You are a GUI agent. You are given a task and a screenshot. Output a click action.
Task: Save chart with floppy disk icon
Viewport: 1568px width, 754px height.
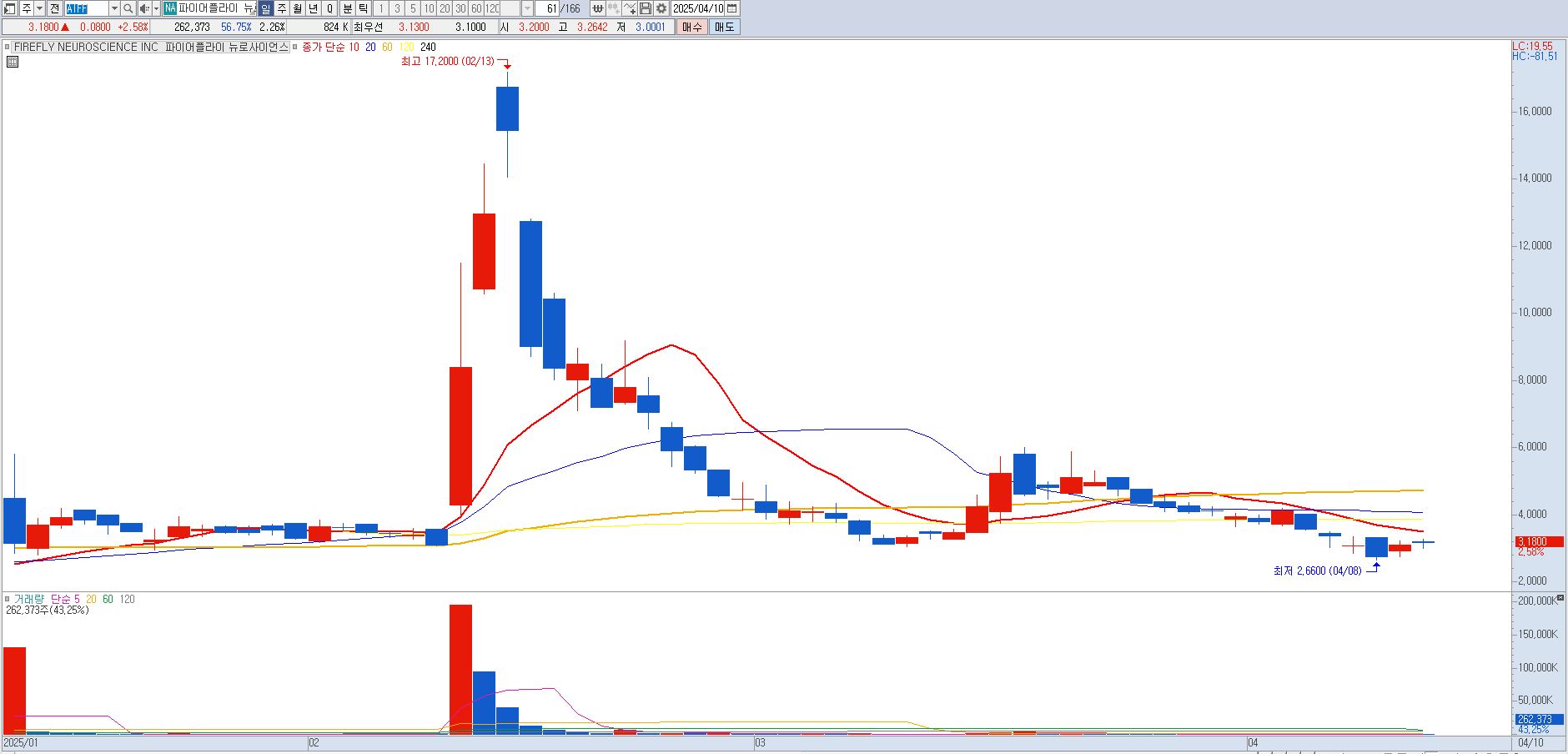click(x=646, y=8)
